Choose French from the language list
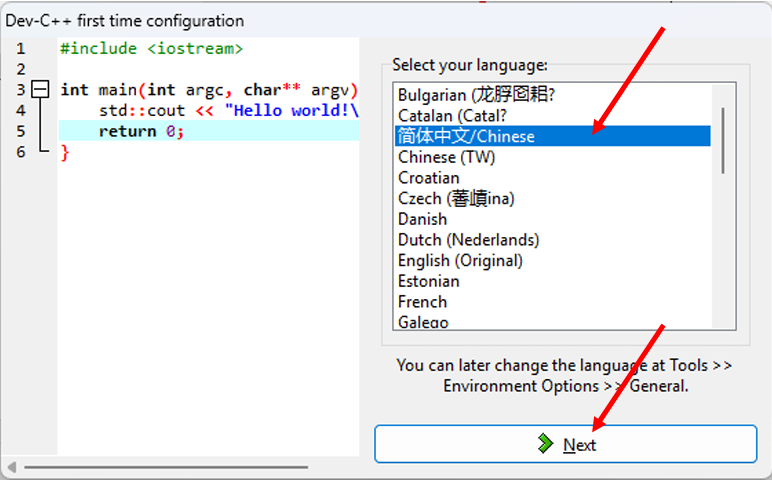Viewport: 772px width, 482px height. (x=552, y=301)
